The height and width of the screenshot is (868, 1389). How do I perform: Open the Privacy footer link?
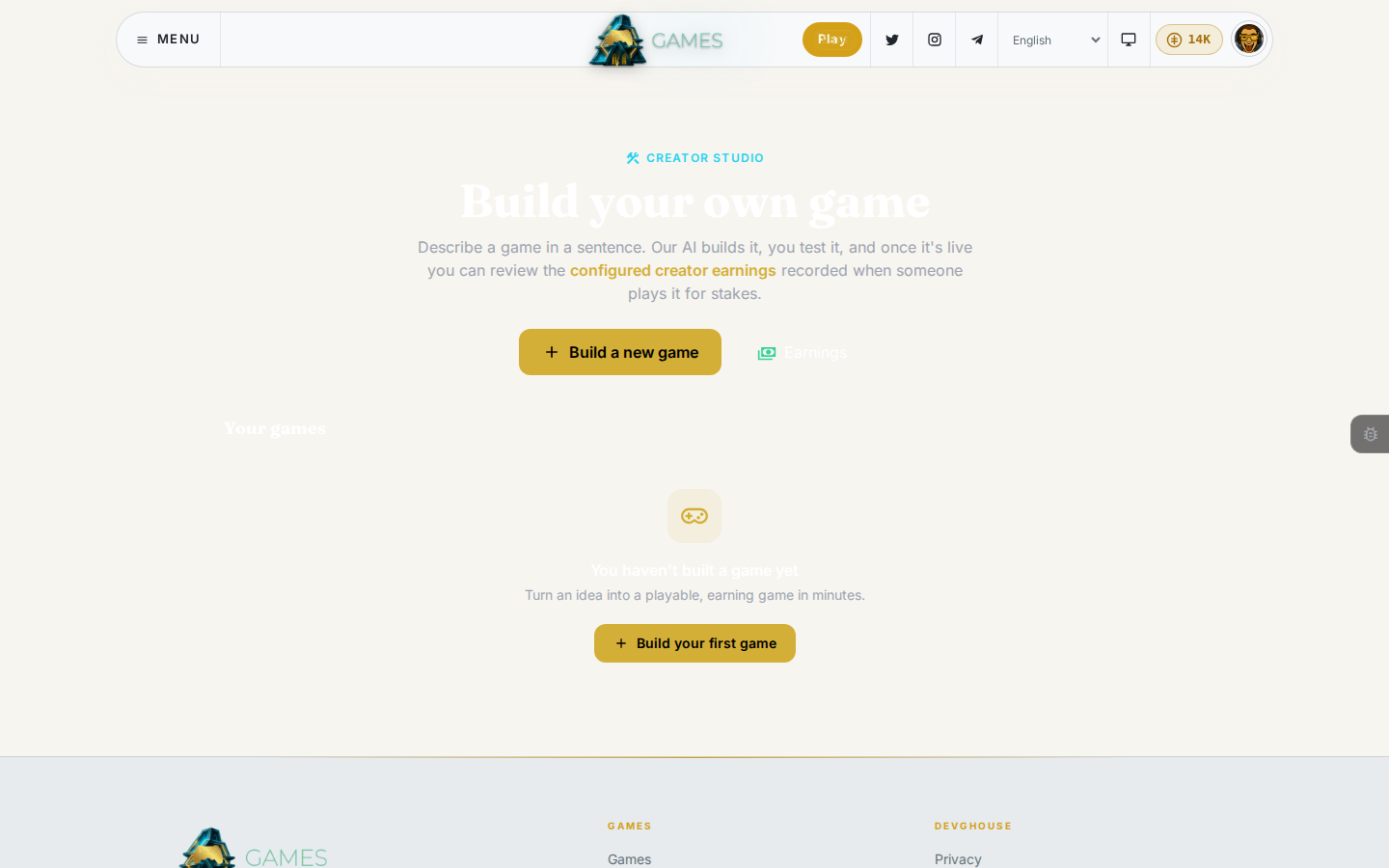point(958,859)
